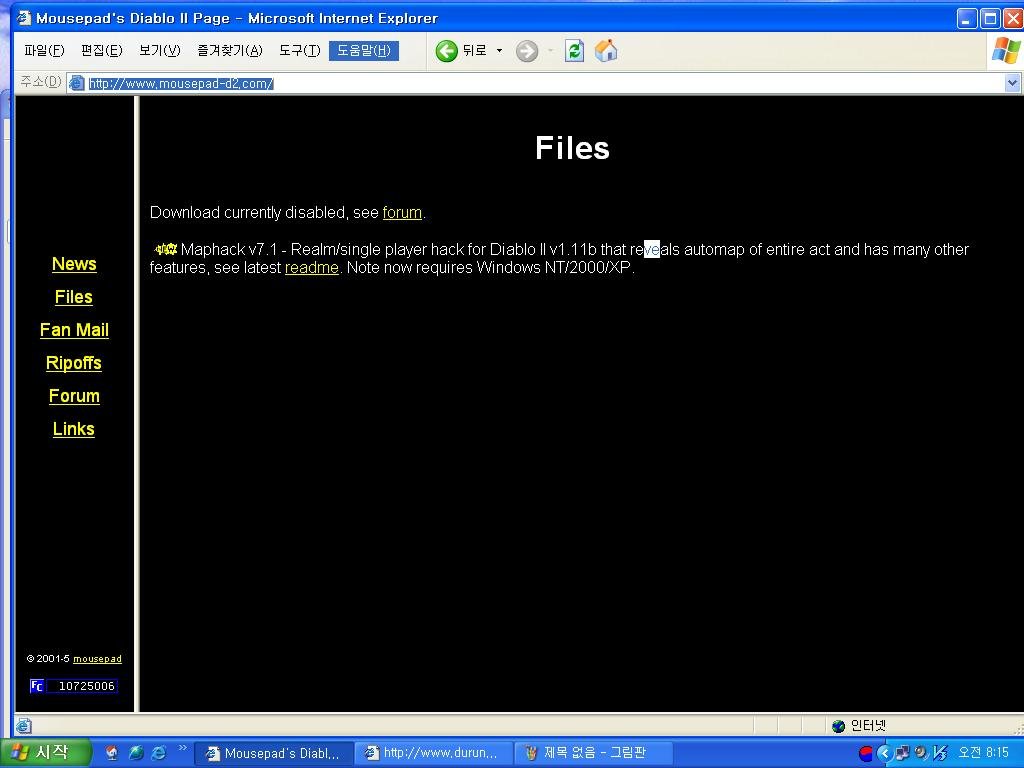Click the red-blue IME tray icon

pos(866,754)
